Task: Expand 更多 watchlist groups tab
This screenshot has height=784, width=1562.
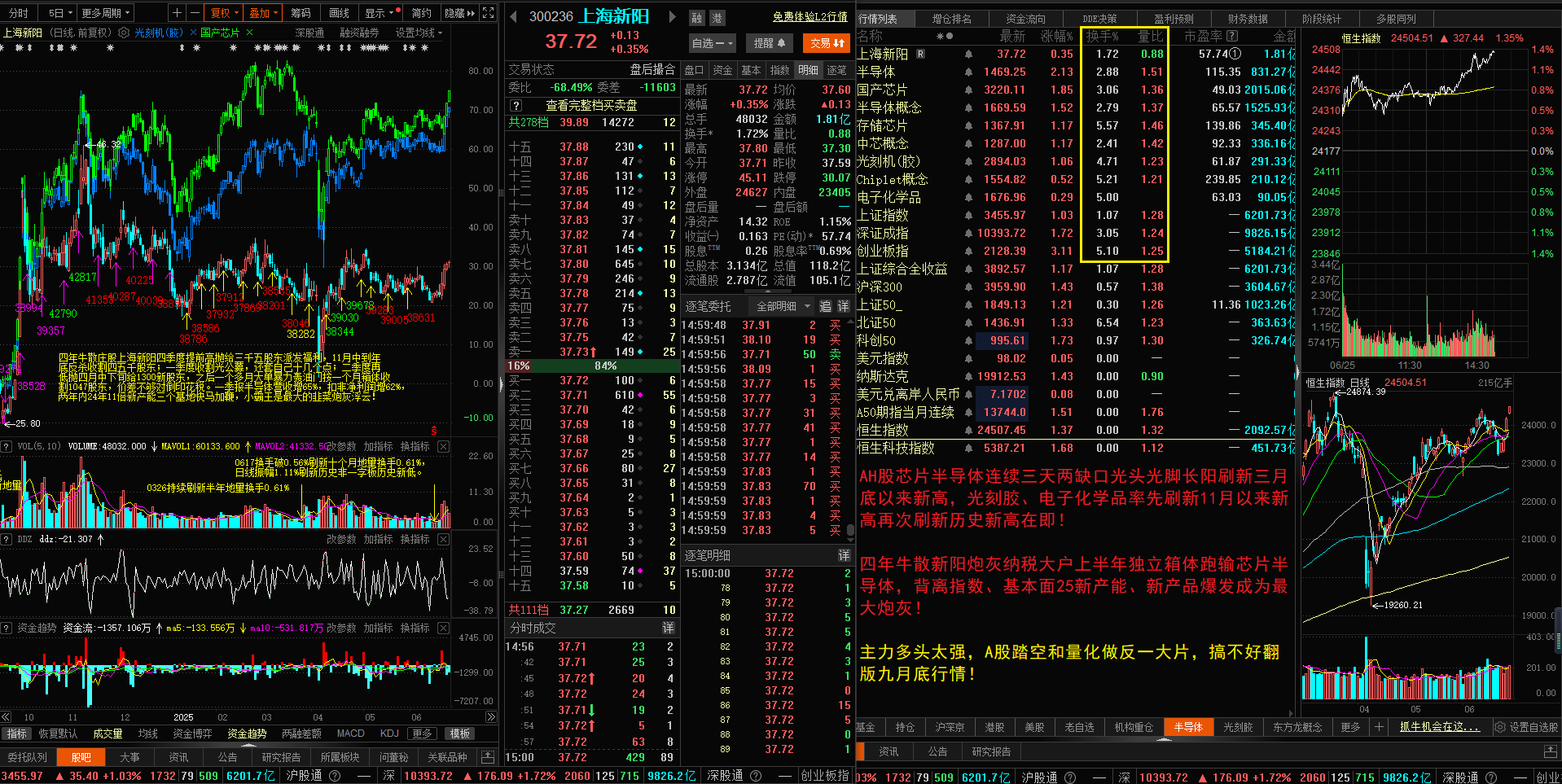Action: point(1350,727)
